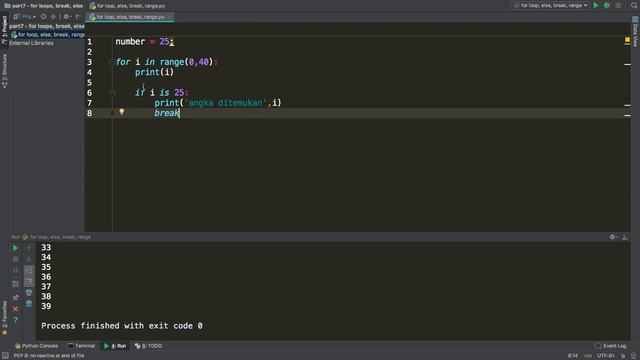Open help with Run panel question mark

pyautogui.click(x=16, y=320)
